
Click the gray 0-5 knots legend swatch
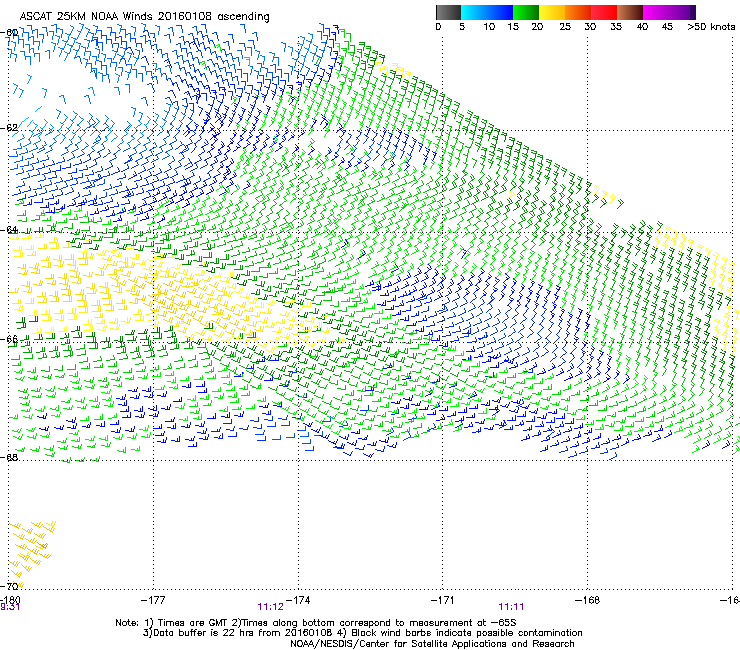(x=448, y=12)
